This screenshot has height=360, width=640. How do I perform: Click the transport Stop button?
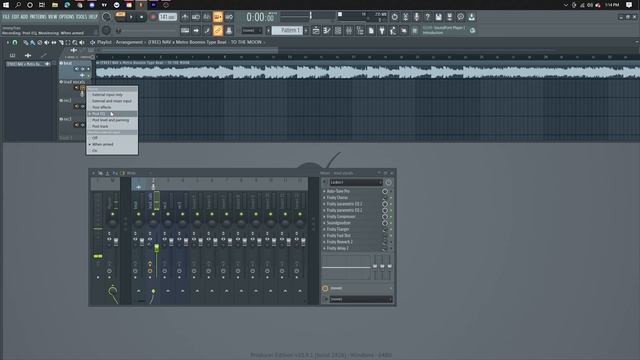tap(141, 17)
